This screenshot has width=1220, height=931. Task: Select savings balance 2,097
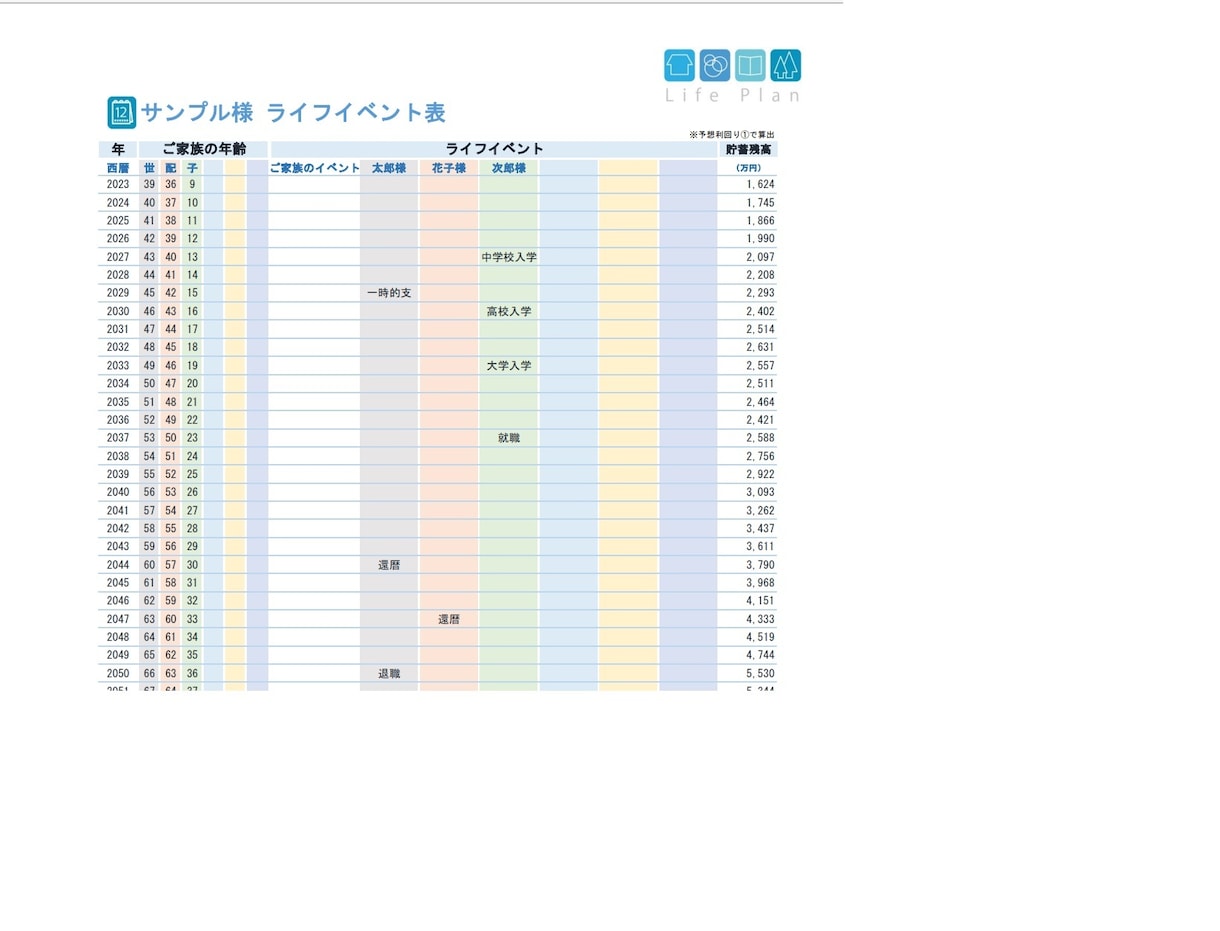tap(760, 257)
